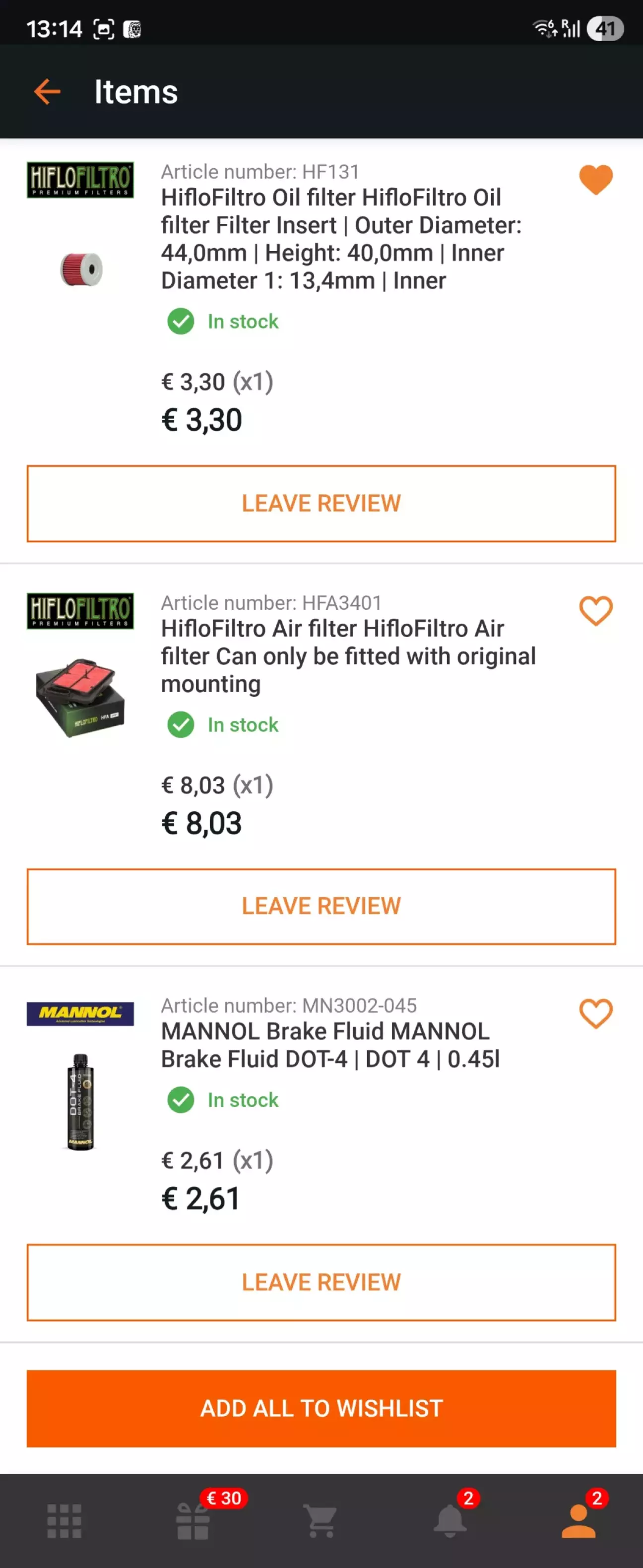Unfavorite the HF131 oil filter heart
This screenshot has width=643, height=1568.
tap(595, 180)
